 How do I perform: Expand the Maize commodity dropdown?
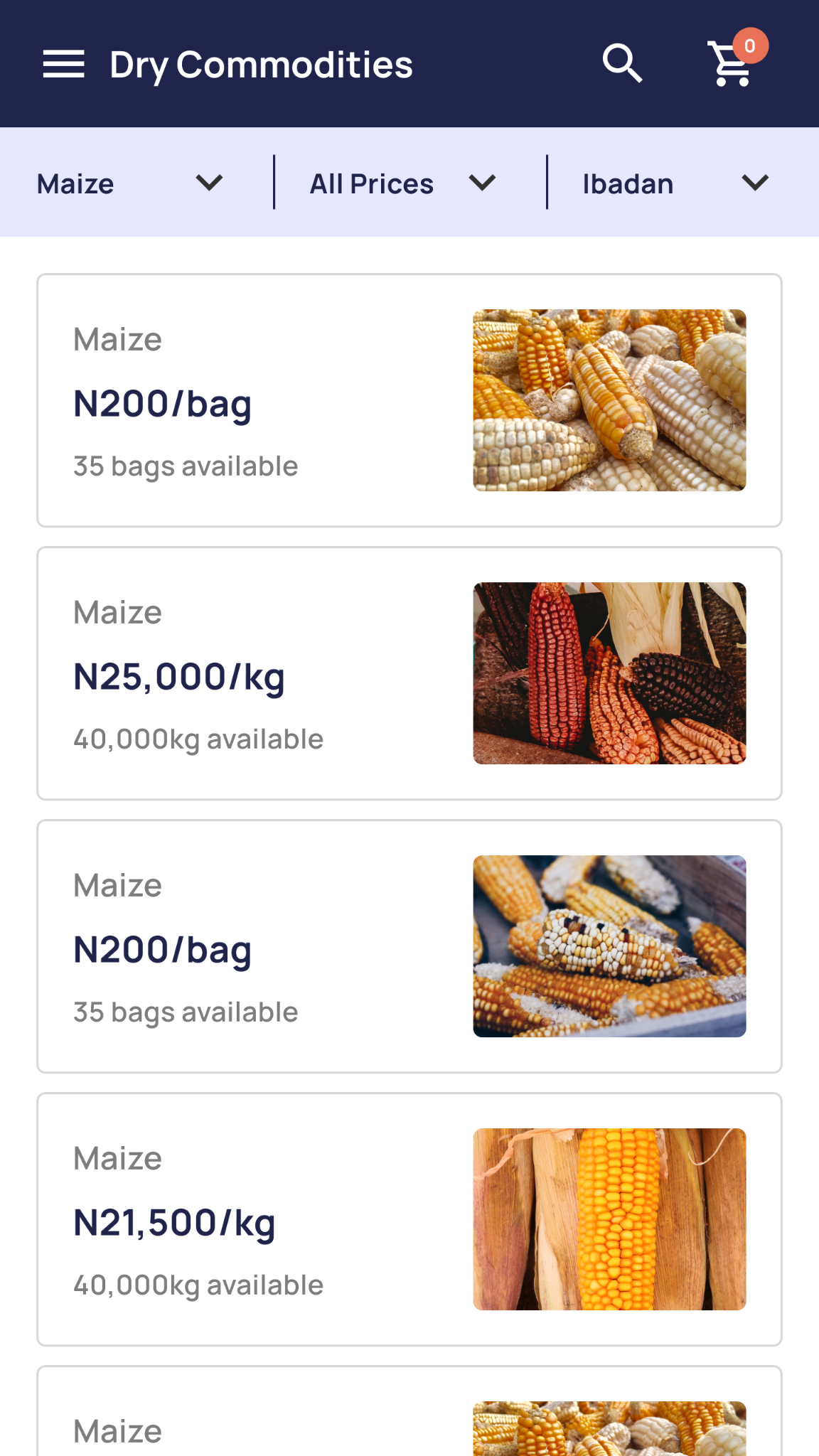tap(129, 183)
